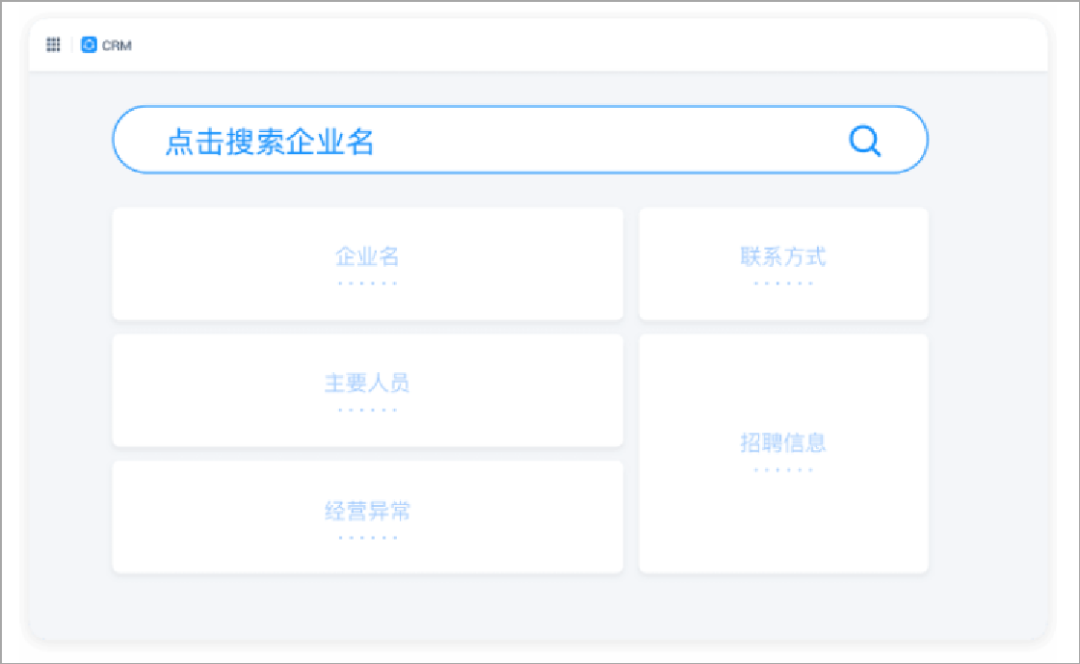Click the magnifier search icon
1080x664 pixels.
click(x=864, y=140)
